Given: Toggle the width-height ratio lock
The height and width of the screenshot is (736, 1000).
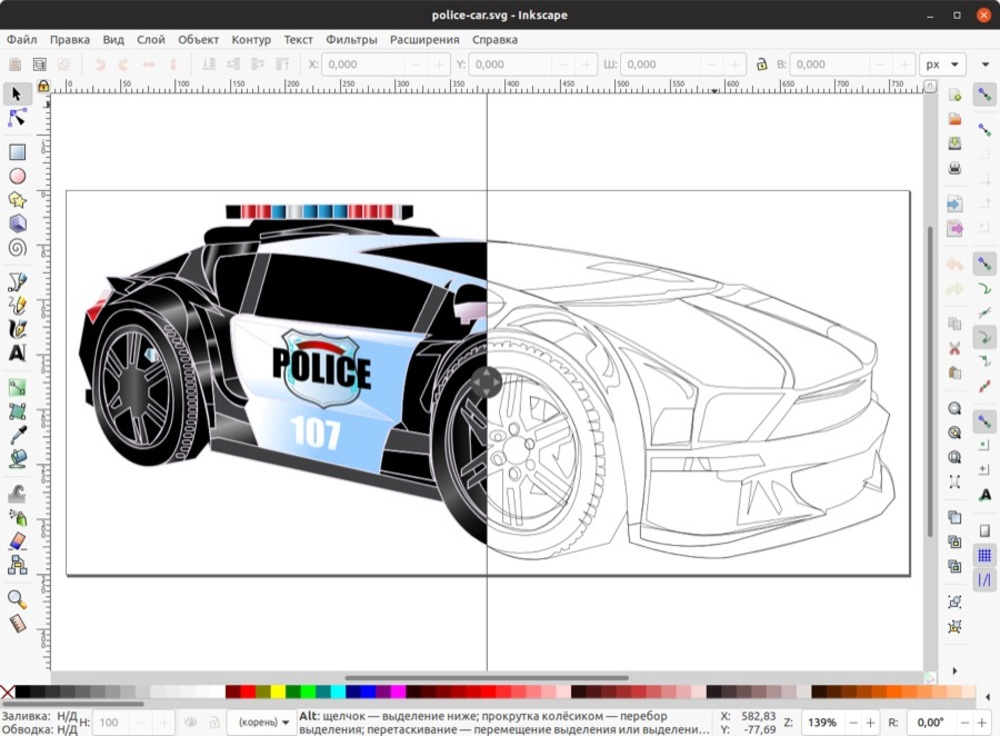Looking at the screenshot, I should 761,64.
